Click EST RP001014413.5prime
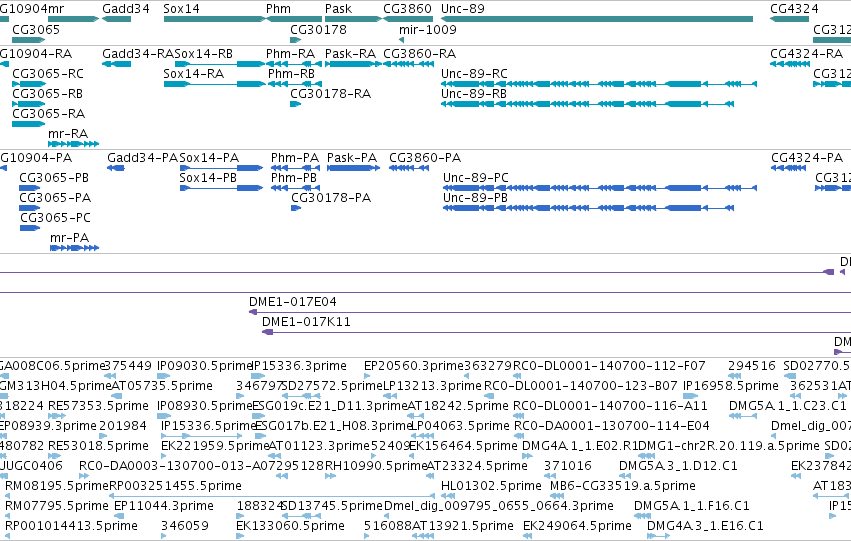The width and height of the screenshot is (851, 541). 71,526
